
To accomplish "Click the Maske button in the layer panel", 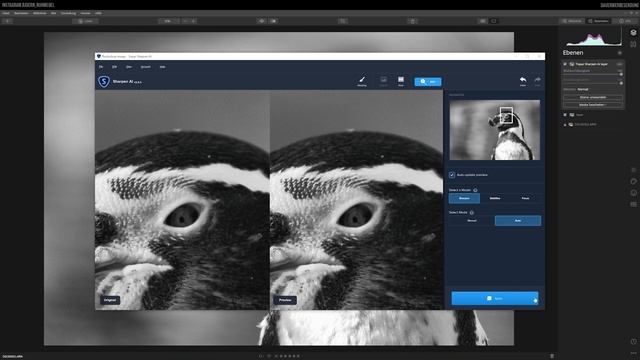I will pos(593,105).
